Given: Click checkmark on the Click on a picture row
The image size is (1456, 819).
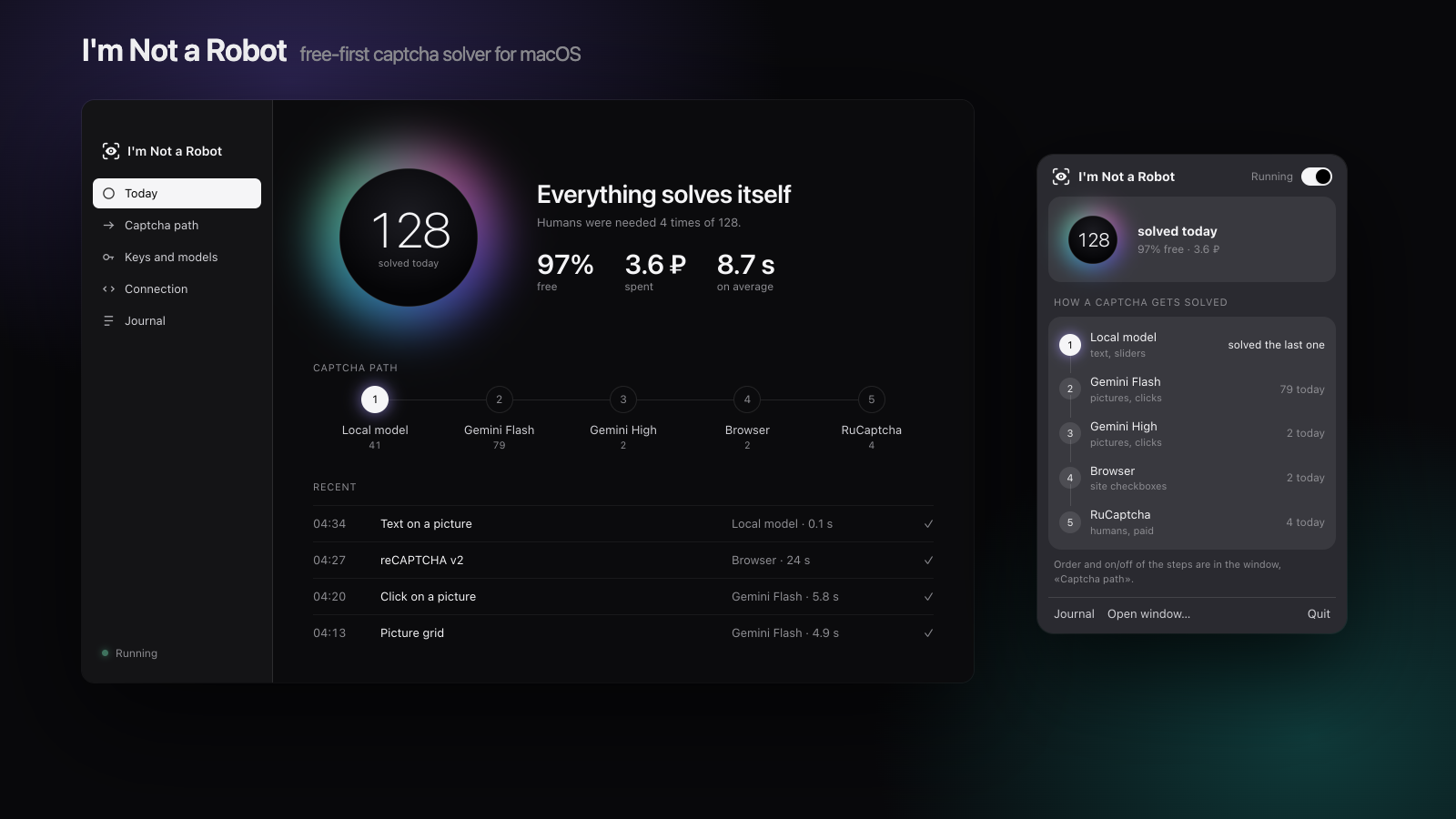Looking at the screenshot, I should pyautogui.click(x=928, y=596).
